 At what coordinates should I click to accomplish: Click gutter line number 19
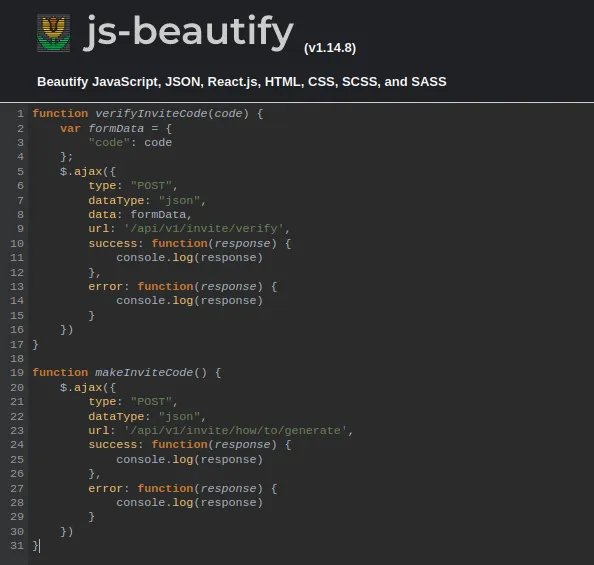[17, 372]
